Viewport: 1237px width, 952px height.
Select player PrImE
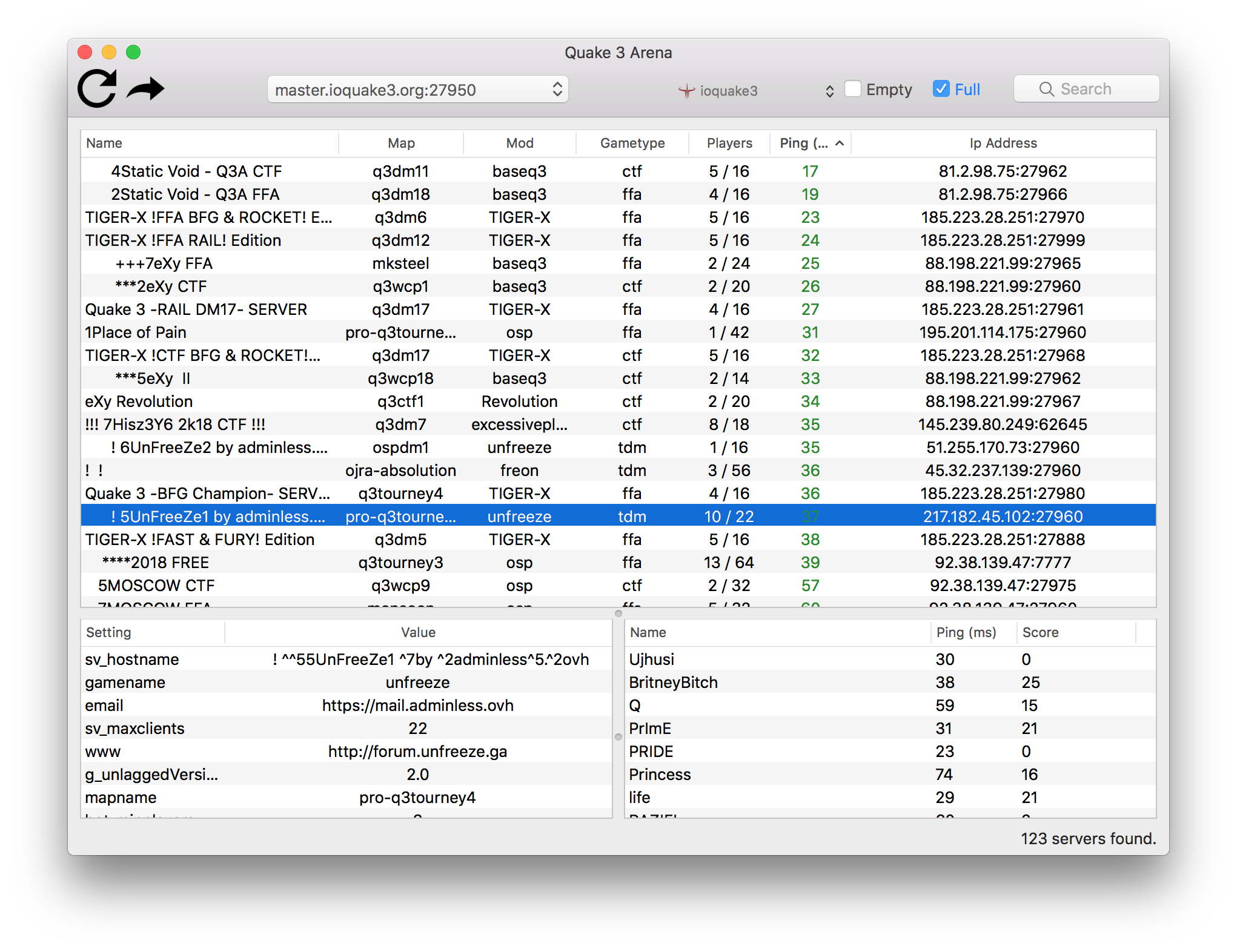890,729
